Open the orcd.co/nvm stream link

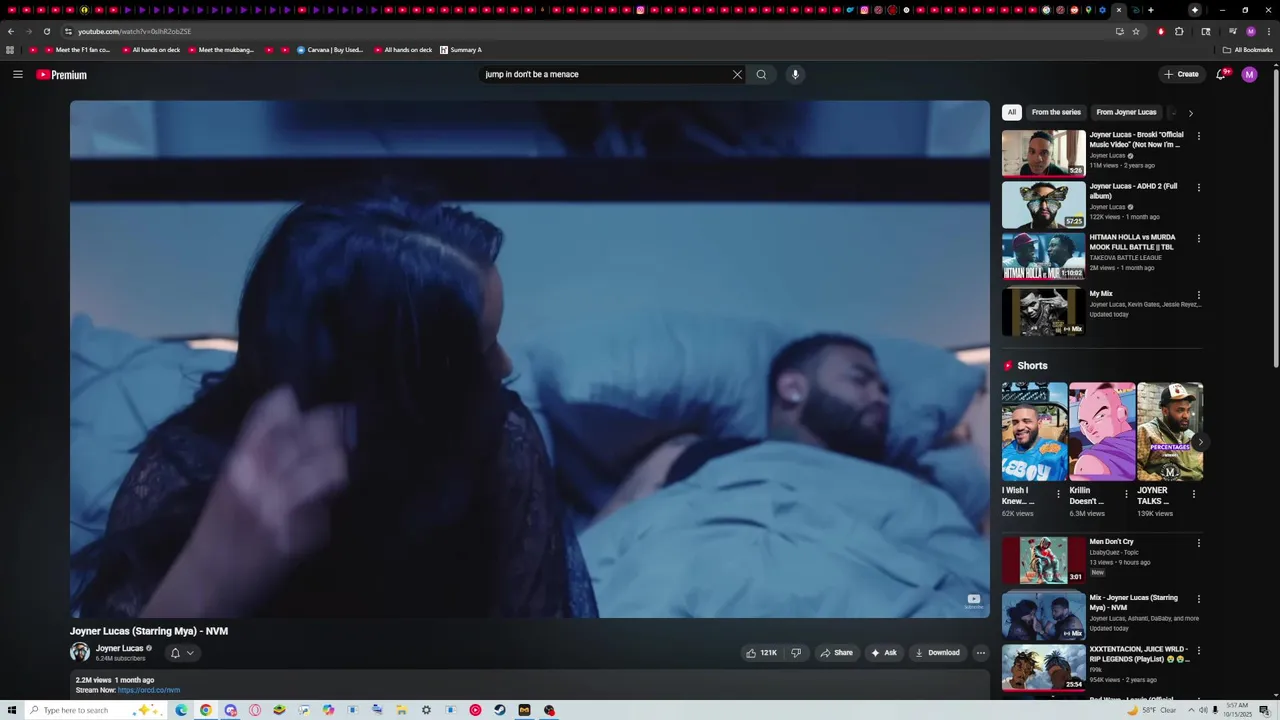click(149, 690)
